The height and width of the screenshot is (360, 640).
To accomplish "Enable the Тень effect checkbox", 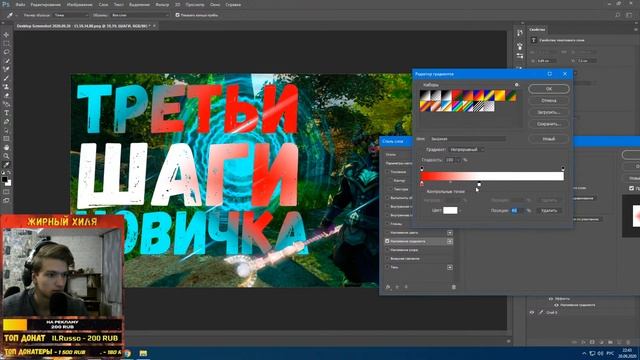I will [x=387, y=267].
